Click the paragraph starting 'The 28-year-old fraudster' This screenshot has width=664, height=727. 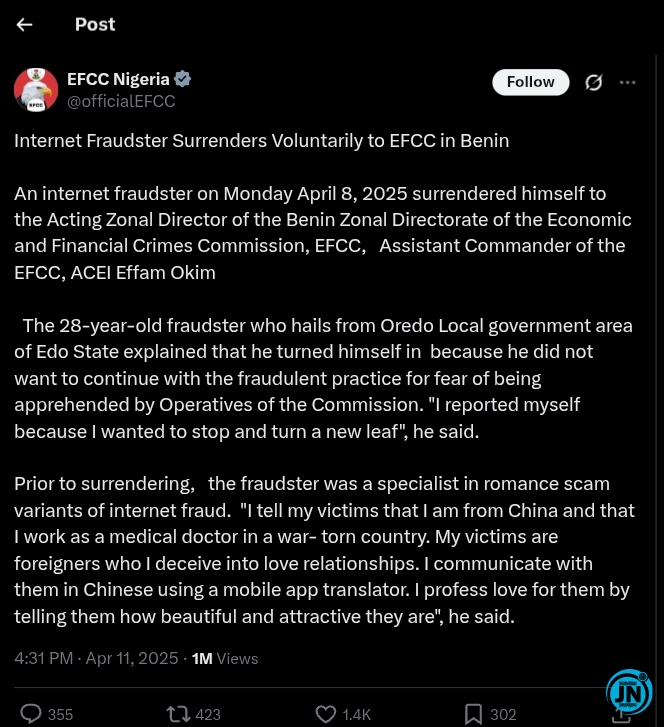pos(324,378)
